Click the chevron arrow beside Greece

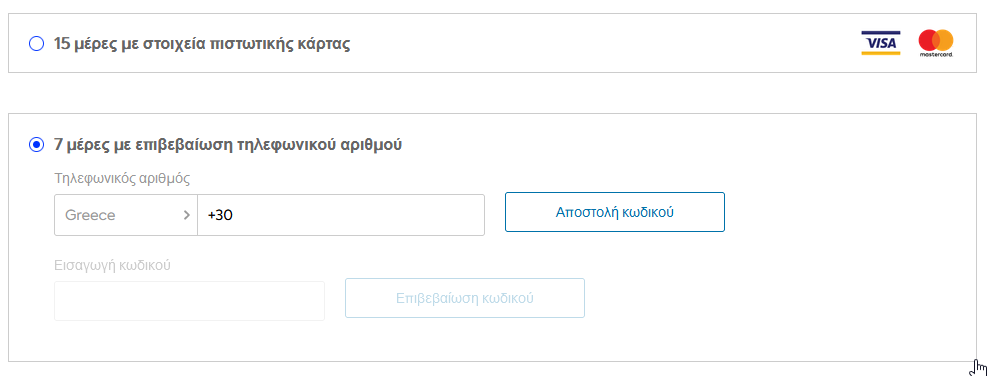pyautogui.click(x=186, y=215)
